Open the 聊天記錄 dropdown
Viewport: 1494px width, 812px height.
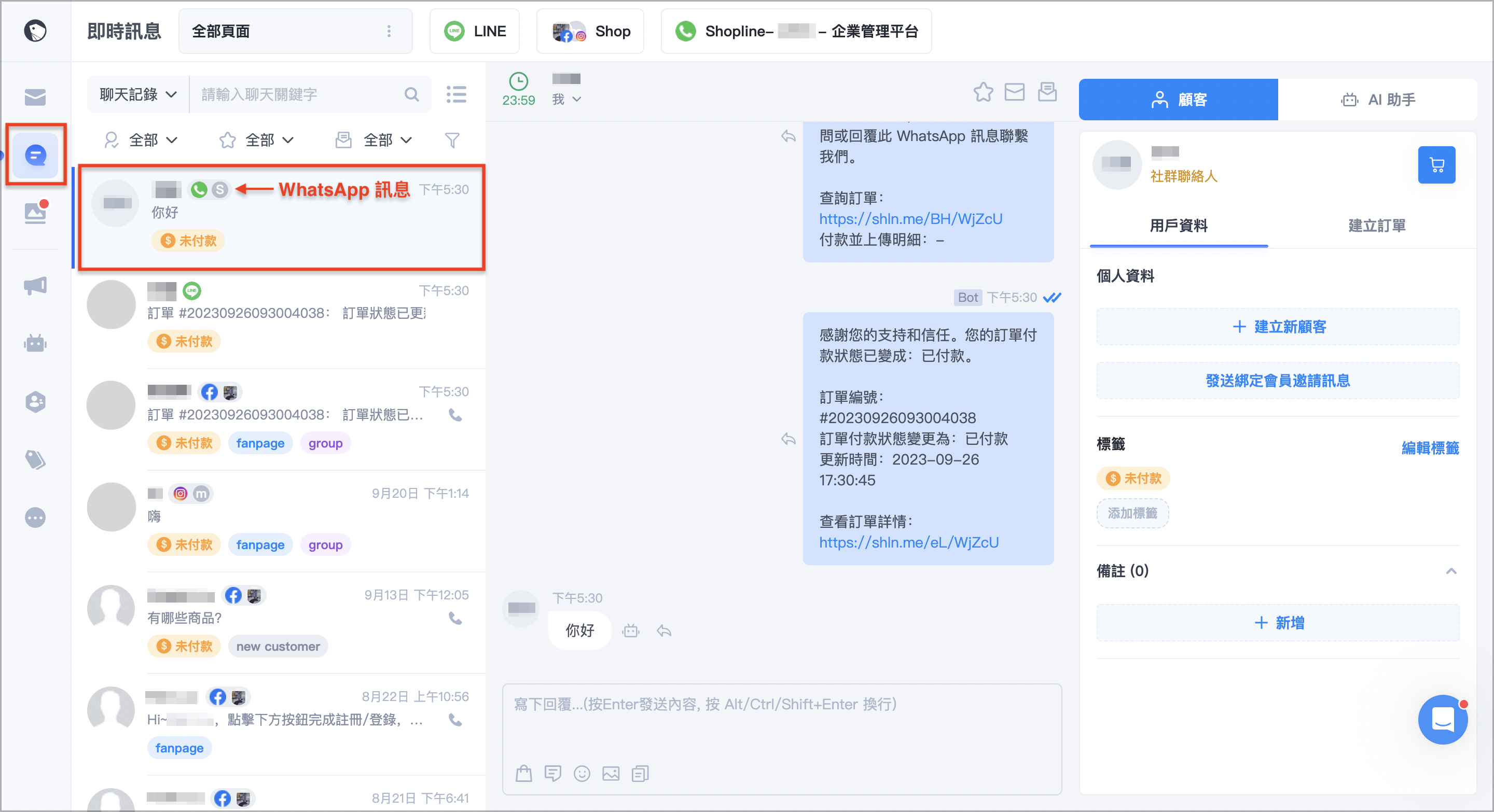[x=138, y=94]
